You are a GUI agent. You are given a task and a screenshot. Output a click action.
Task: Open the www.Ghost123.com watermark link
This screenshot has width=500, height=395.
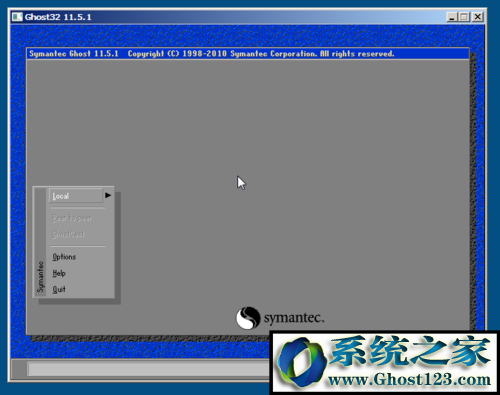(409, 380)
